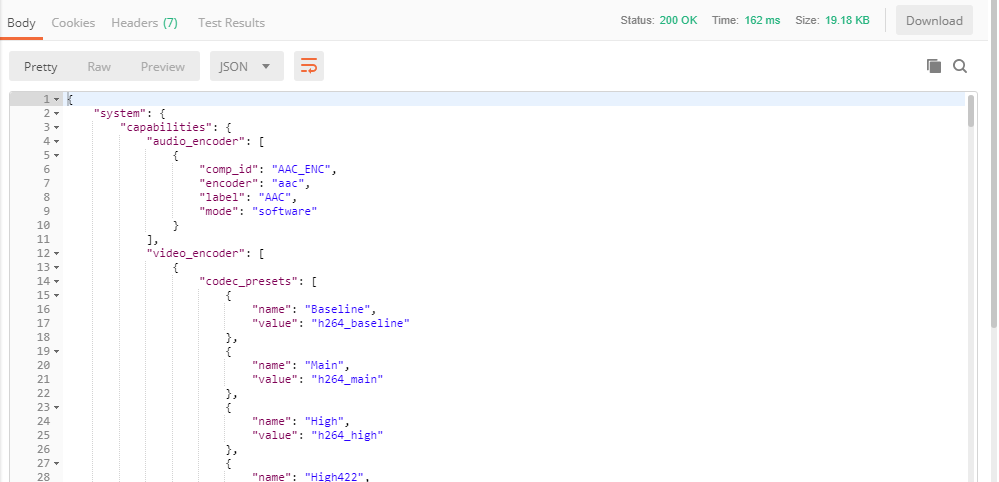Screen dimensions: 999x482
Task: Switch to Preview view mode
Action: [162, 67]
